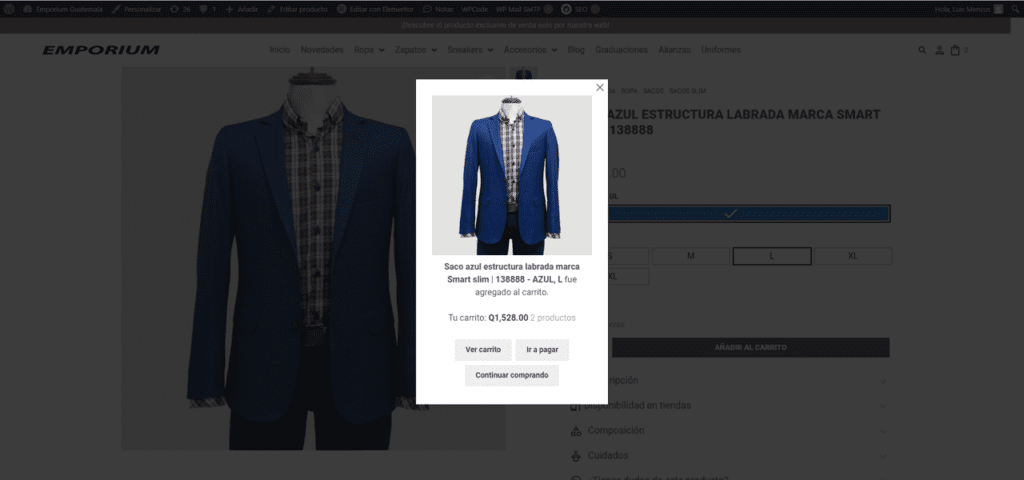The height and width of the screenshot is (480, 1024).
Task: Click the blue blazer image in popup
Action: (512, 175)
